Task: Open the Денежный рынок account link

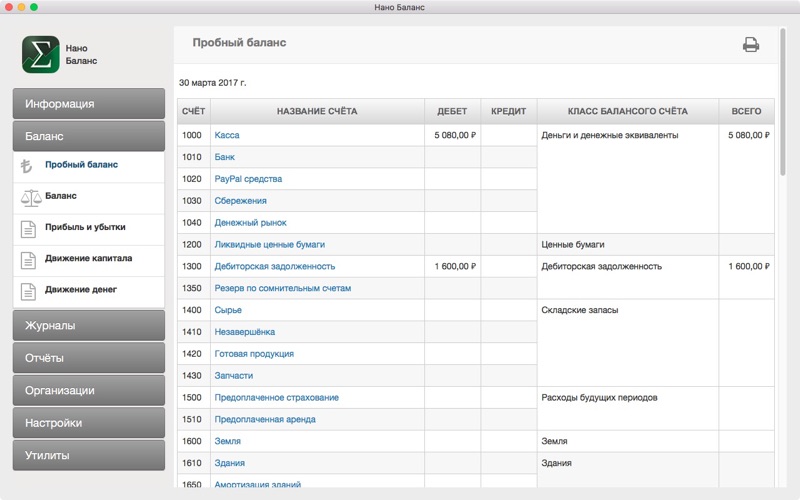Action: (250, 223)
